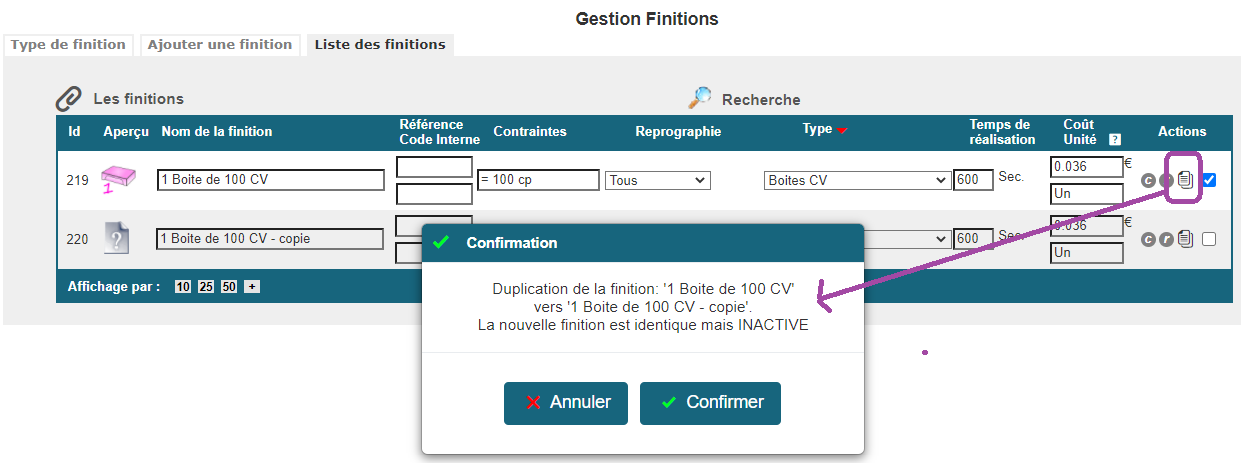Sort by Type using the red arrow
1241x463 pixels.
(x=842, y=131)
